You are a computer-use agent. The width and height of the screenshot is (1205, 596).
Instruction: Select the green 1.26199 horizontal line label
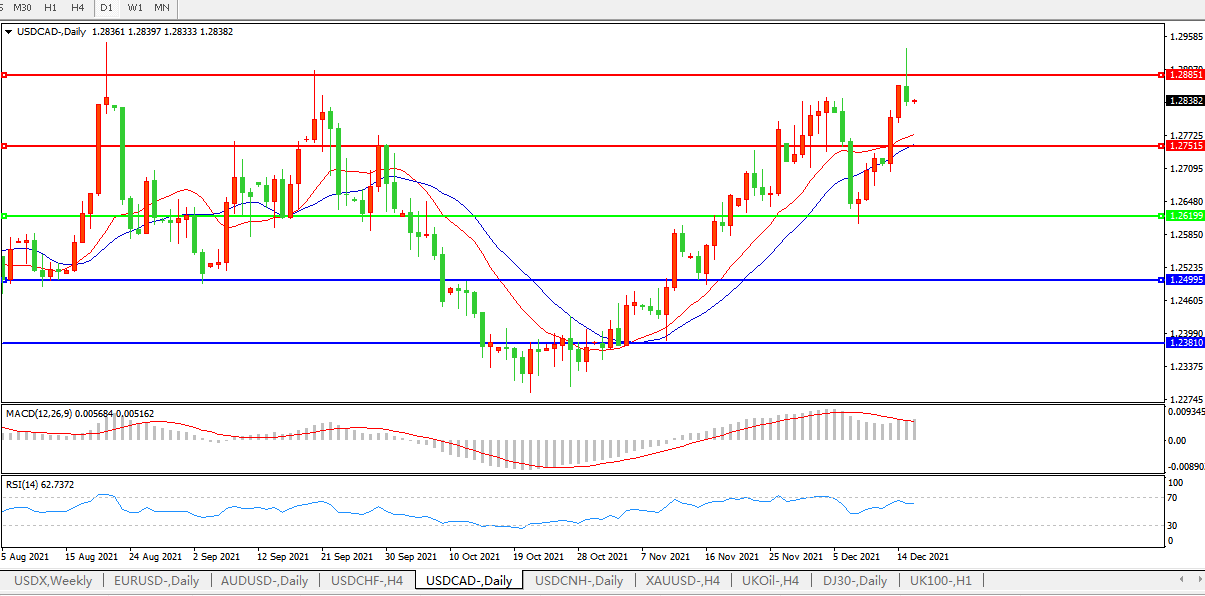coord(1185,216)
